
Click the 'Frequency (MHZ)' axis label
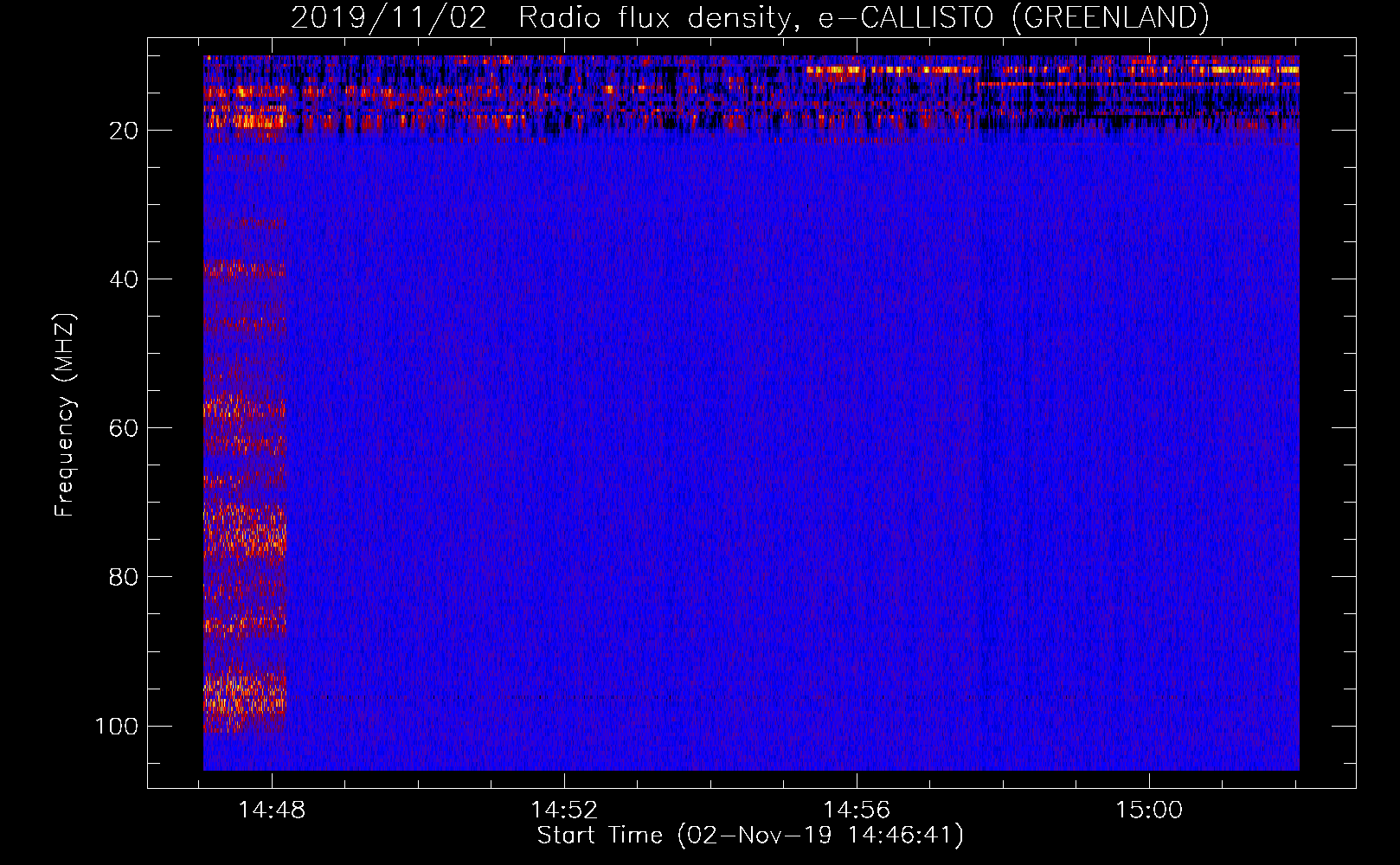pyautogui.click(x=65, y=415)
